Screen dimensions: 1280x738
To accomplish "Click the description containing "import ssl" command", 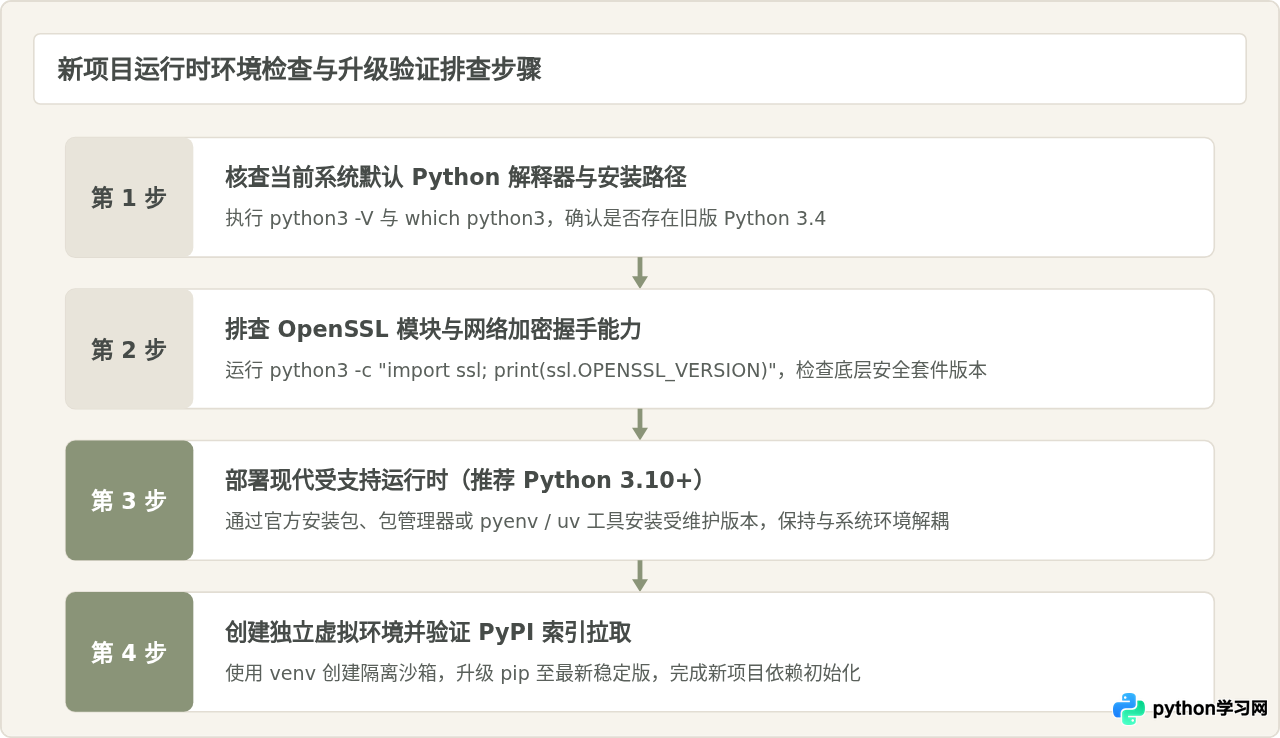I will point(606,370).
